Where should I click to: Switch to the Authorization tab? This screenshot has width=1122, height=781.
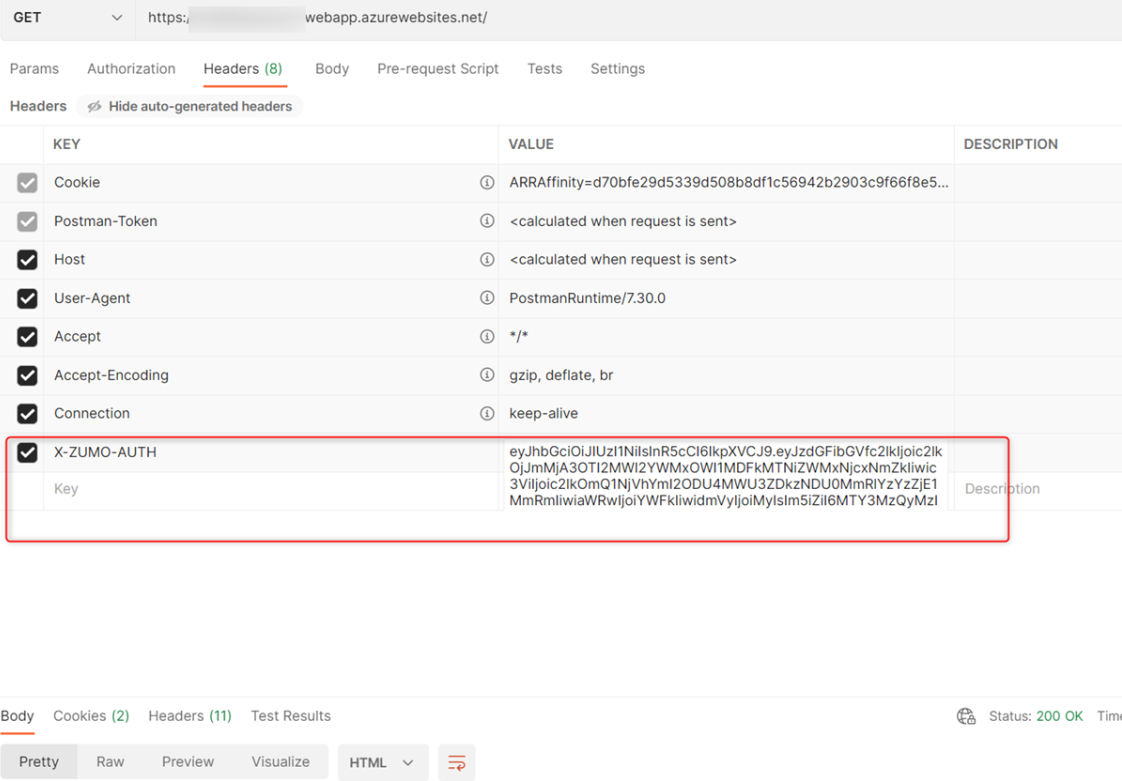click(131, 69)
